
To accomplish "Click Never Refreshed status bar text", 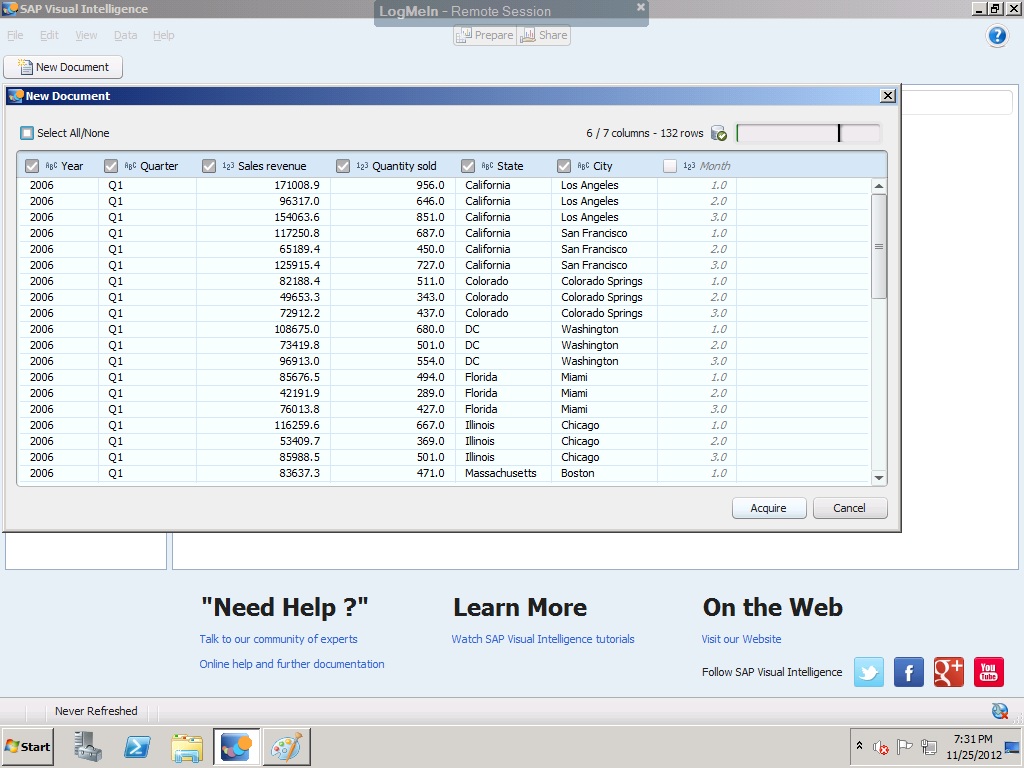I will (96, 711).
